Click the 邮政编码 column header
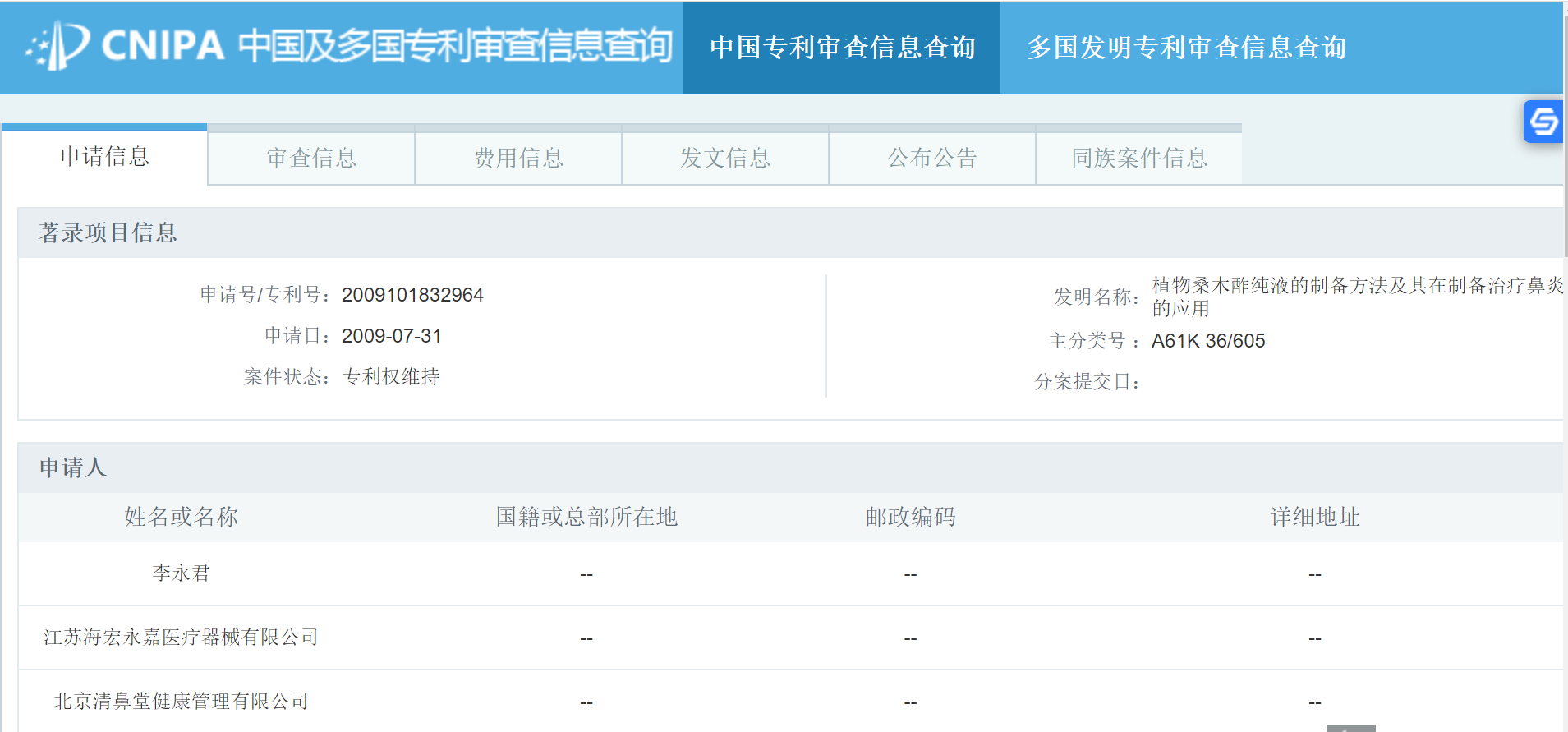The height and width of the screenshot is (732, 1568). click(910, 517)
